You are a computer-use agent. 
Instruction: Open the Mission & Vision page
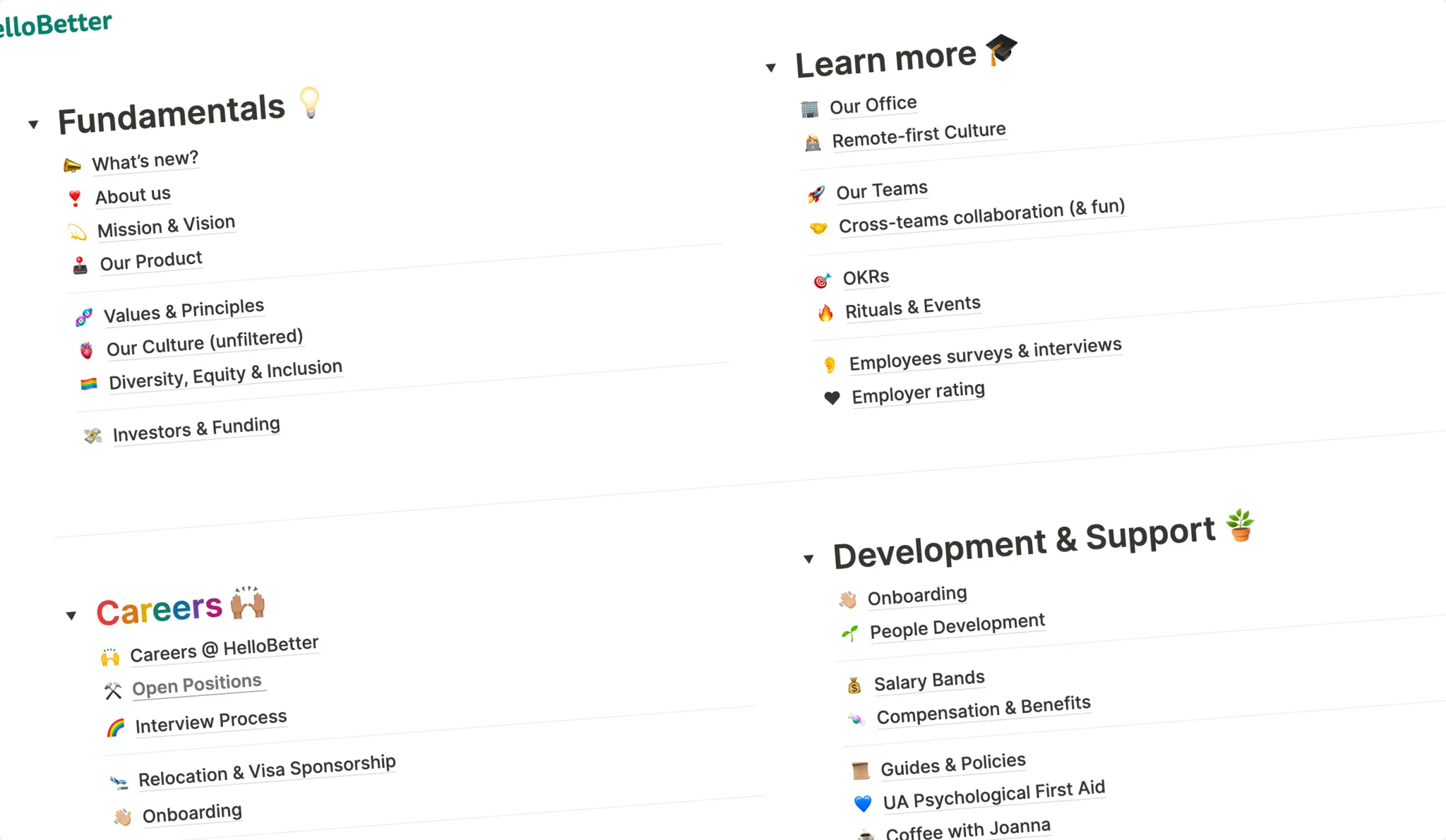pyautogui.click(x=166, y=227)
